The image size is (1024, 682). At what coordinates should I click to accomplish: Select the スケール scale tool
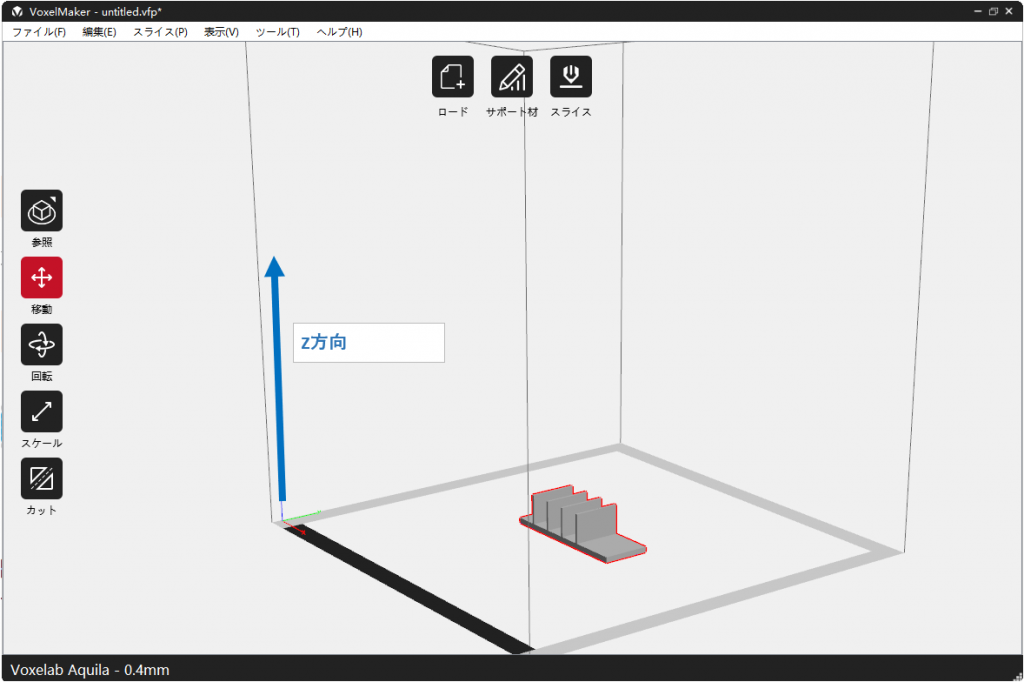[42, 412]
